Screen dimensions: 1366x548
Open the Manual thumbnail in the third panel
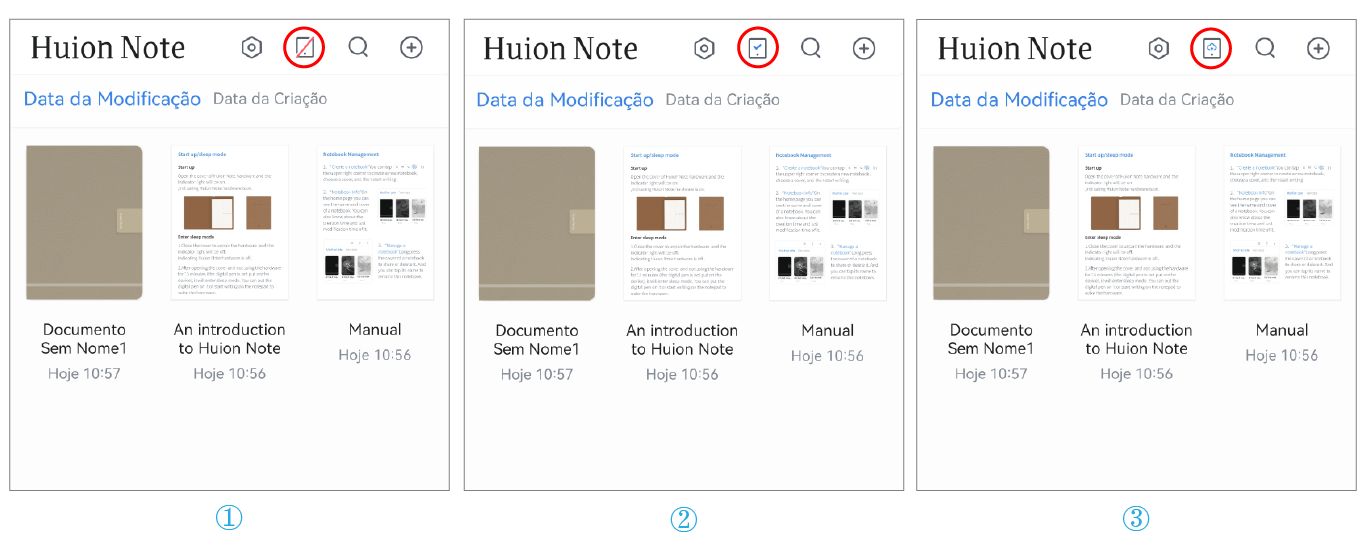pos(1282,222)
